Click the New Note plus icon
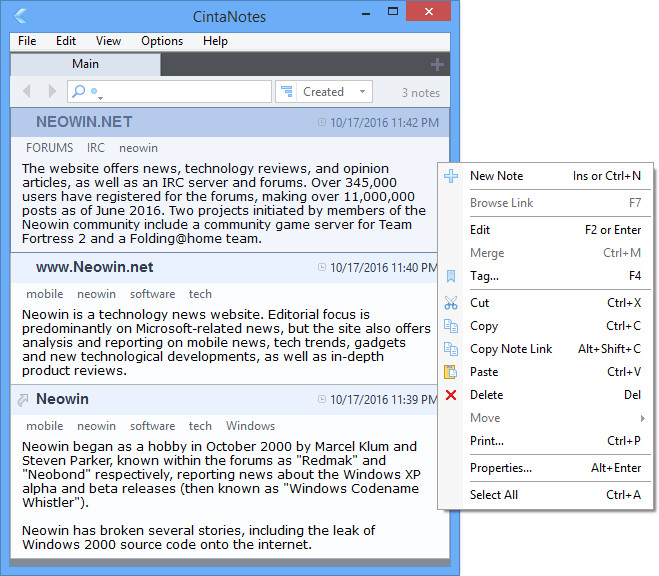This screenshot has width=659, height=576. point(451,176)
